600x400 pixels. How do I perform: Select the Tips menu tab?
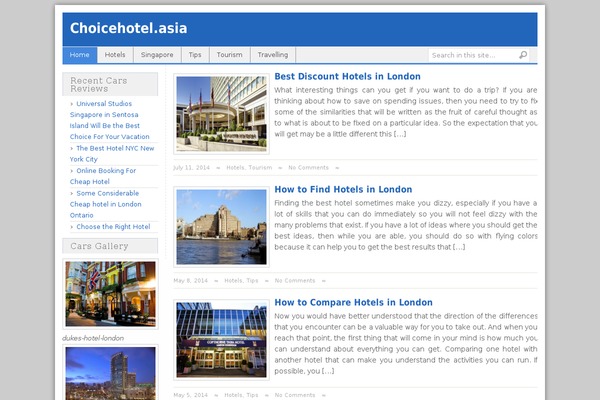[195, 55]
